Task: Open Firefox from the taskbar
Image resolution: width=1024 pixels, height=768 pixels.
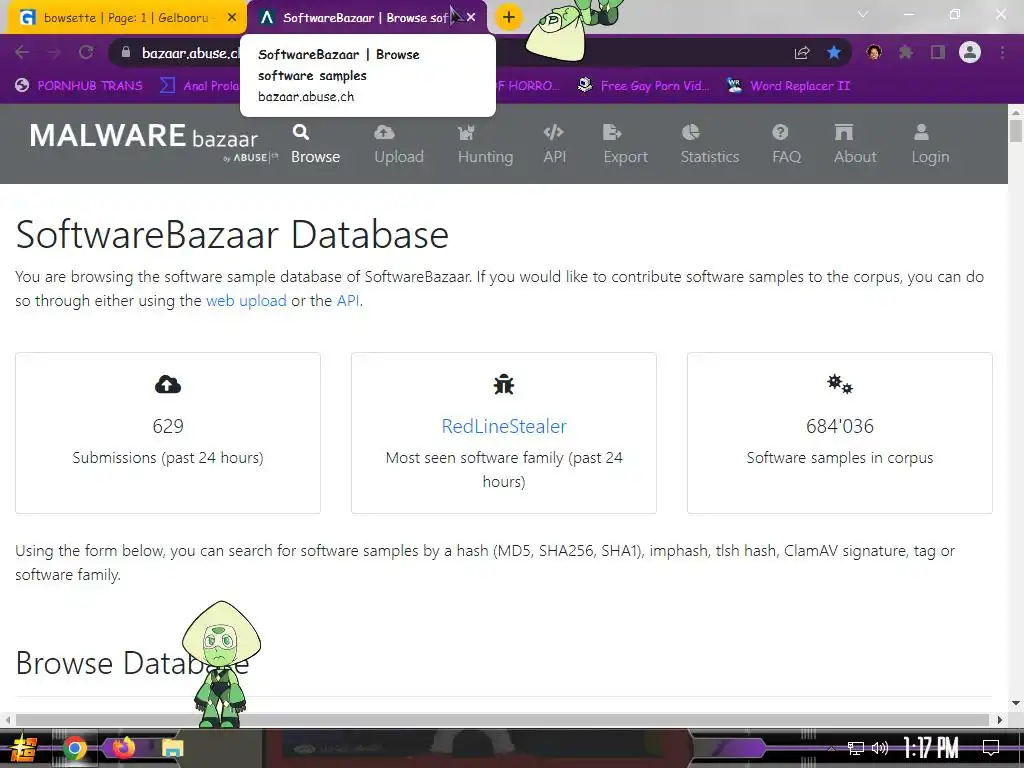Action: [123, 748]
